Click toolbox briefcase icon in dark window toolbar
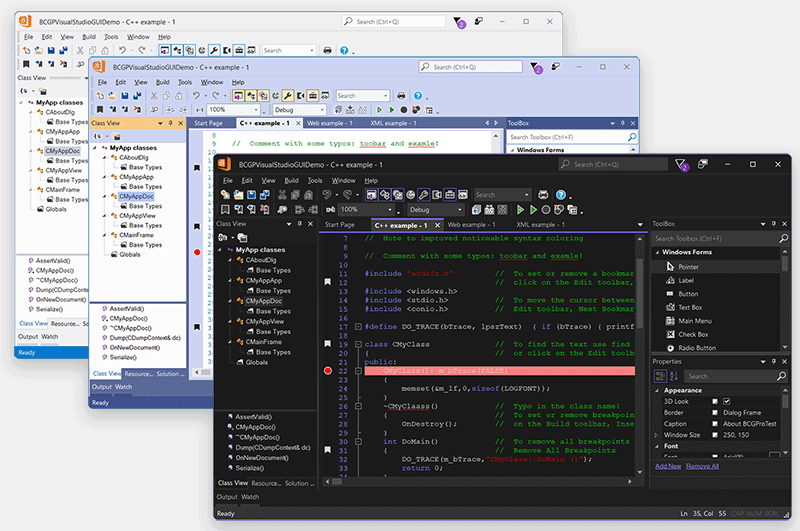The width and height of the screenshot is (800, 531). click(x=449, y=195)
